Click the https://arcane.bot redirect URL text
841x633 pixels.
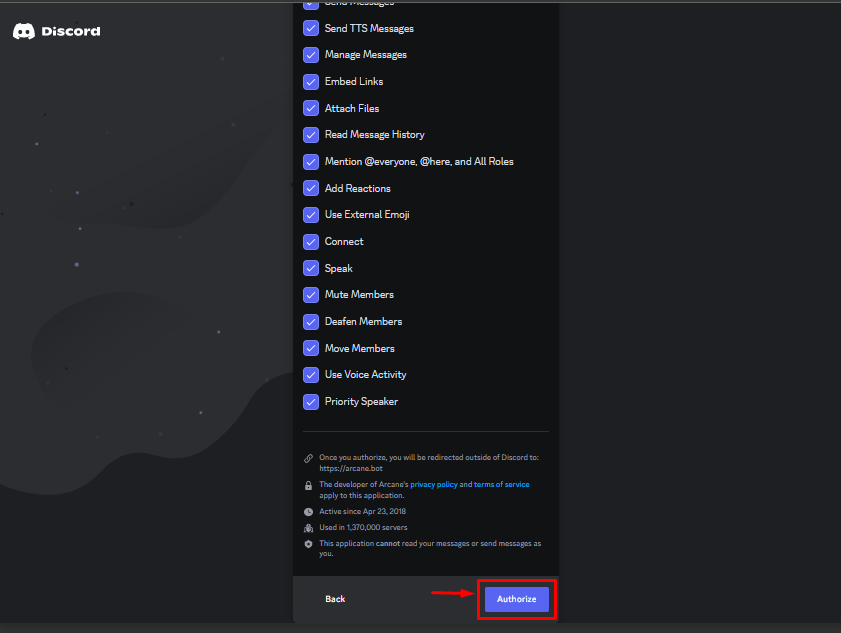click(x=351, y=468)
